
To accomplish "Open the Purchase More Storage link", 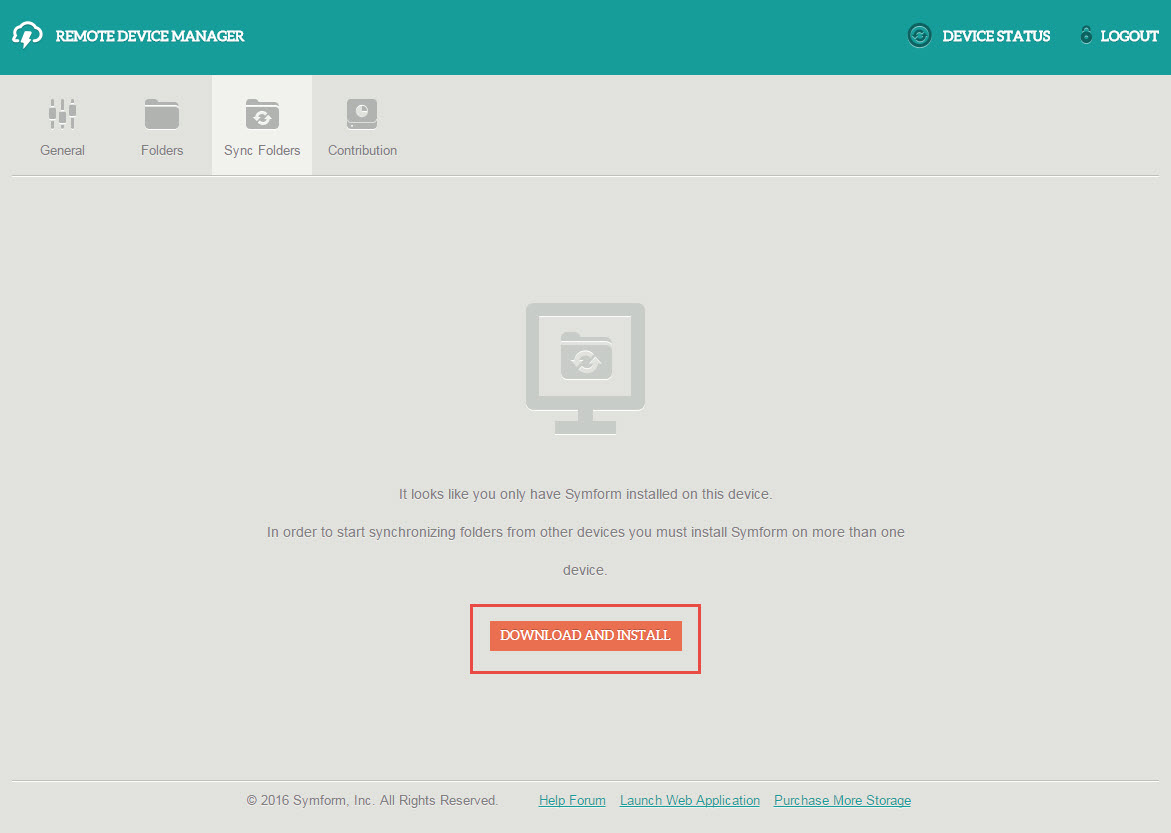I will [x=842, y=800].
